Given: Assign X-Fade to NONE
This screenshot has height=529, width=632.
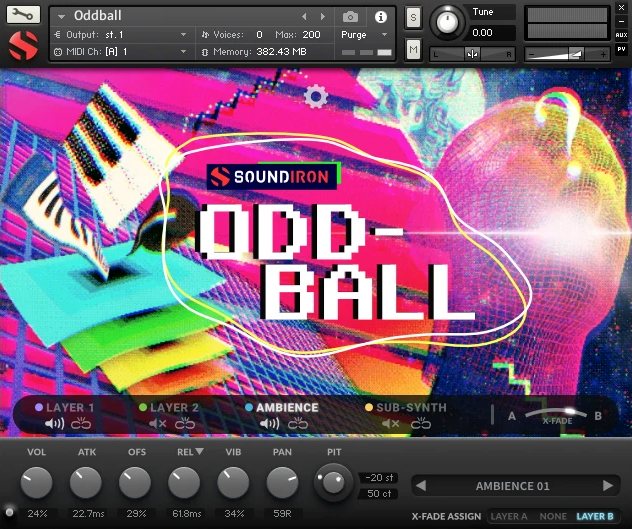Looking at the screenshot, I should [553, 516].
